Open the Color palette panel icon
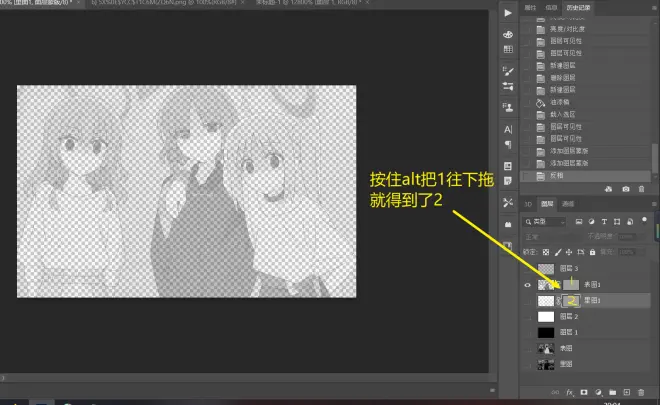 pos(508,34)
